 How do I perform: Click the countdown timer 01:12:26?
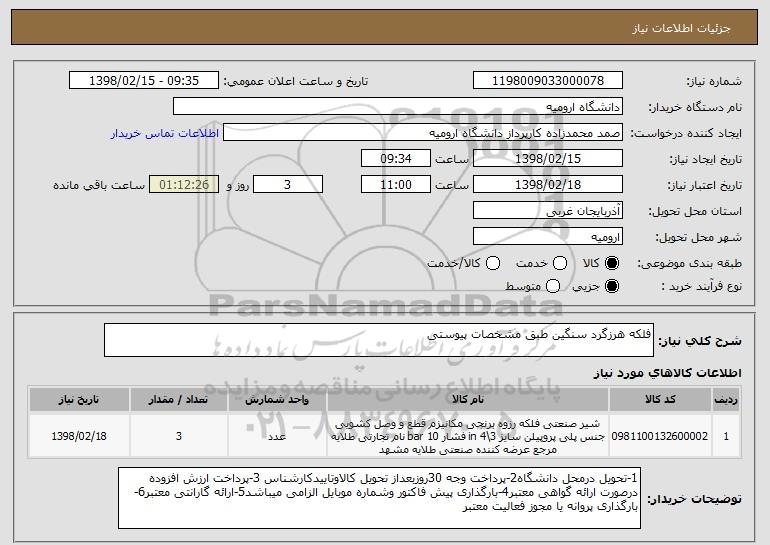coord(184,185)
